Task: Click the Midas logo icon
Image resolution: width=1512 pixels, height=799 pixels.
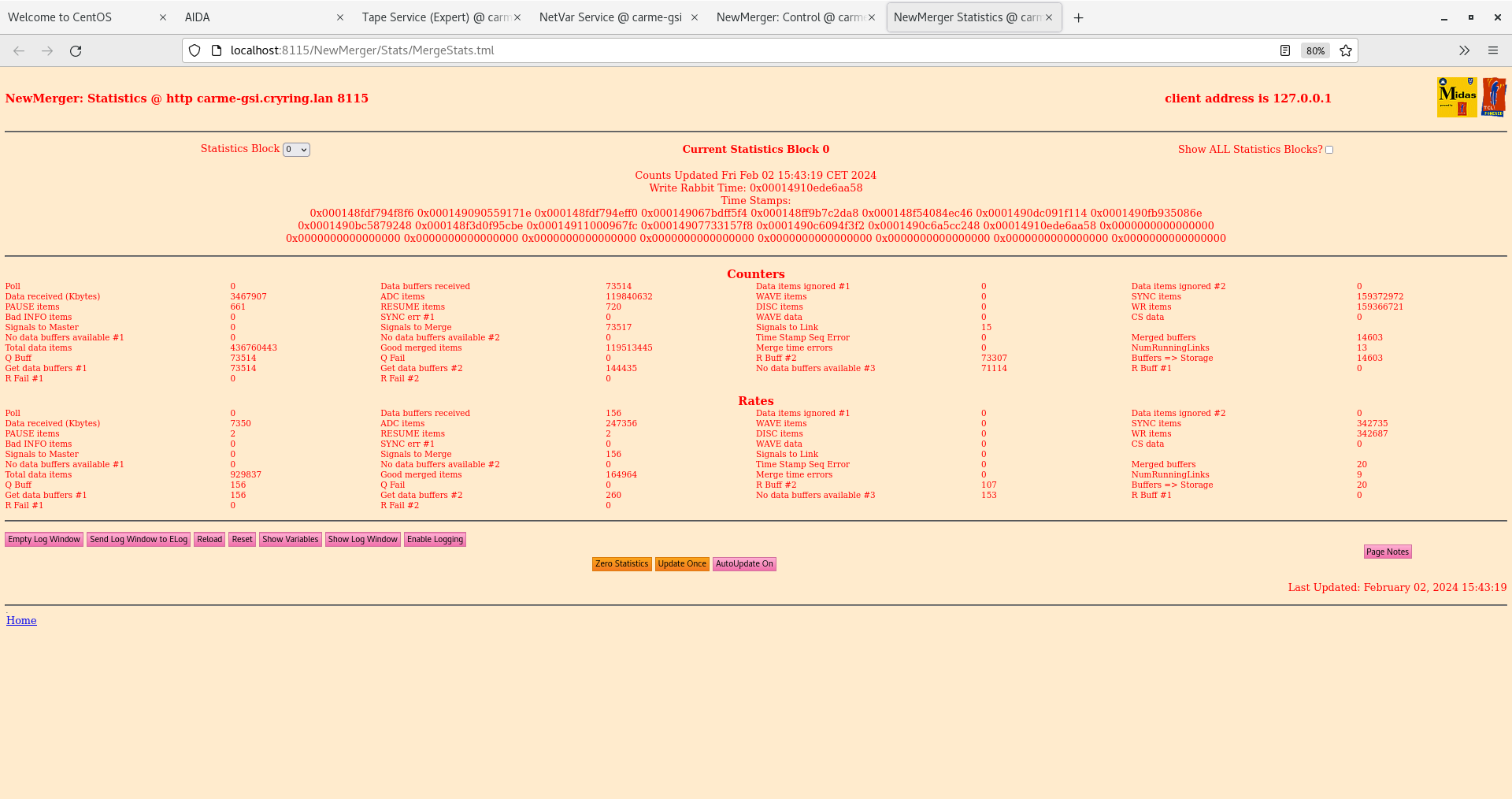Action: pos(1457,98)
